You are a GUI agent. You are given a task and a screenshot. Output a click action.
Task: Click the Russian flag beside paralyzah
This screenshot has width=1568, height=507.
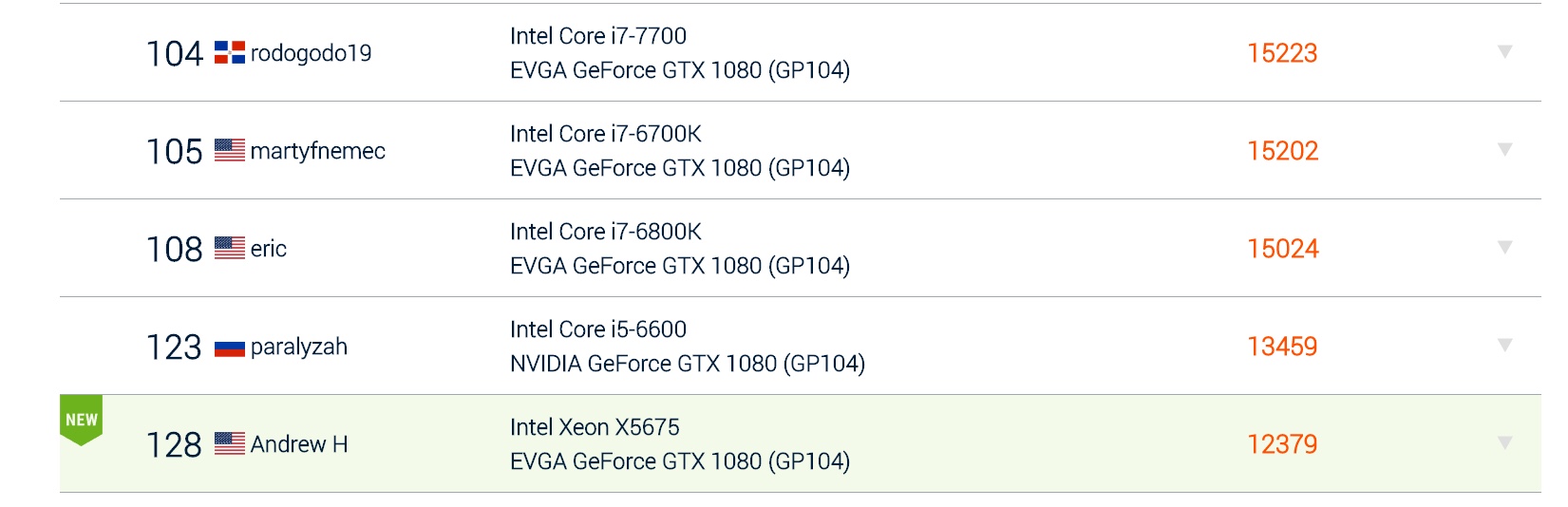tap(230, 347)
